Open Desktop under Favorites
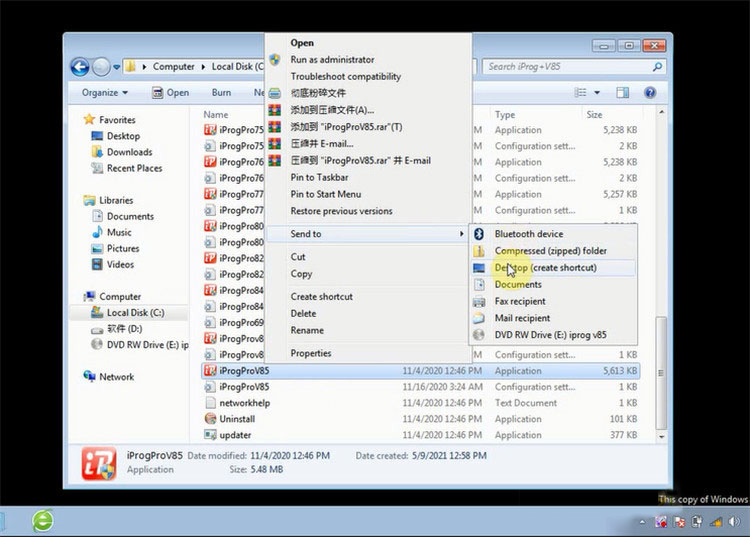This screenshot has width=750, height=537. [x=115, y=136]
